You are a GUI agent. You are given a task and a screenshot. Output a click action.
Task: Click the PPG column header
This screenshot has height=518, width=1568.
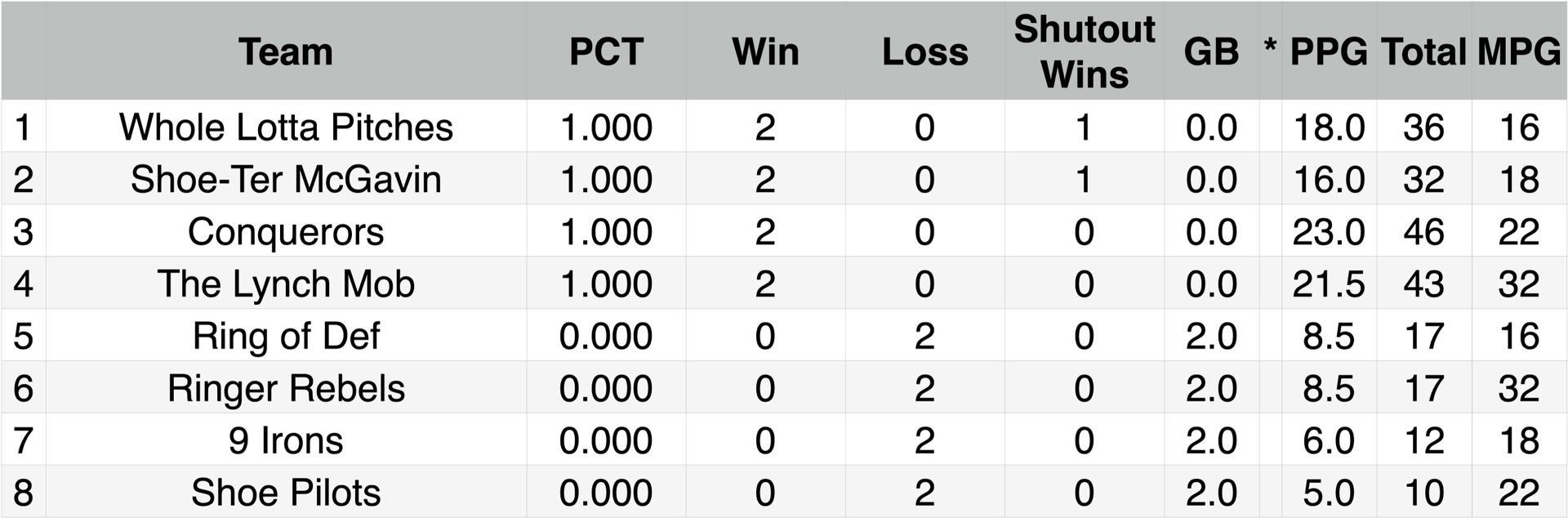pyautogui.click(x=1329, y=51)
